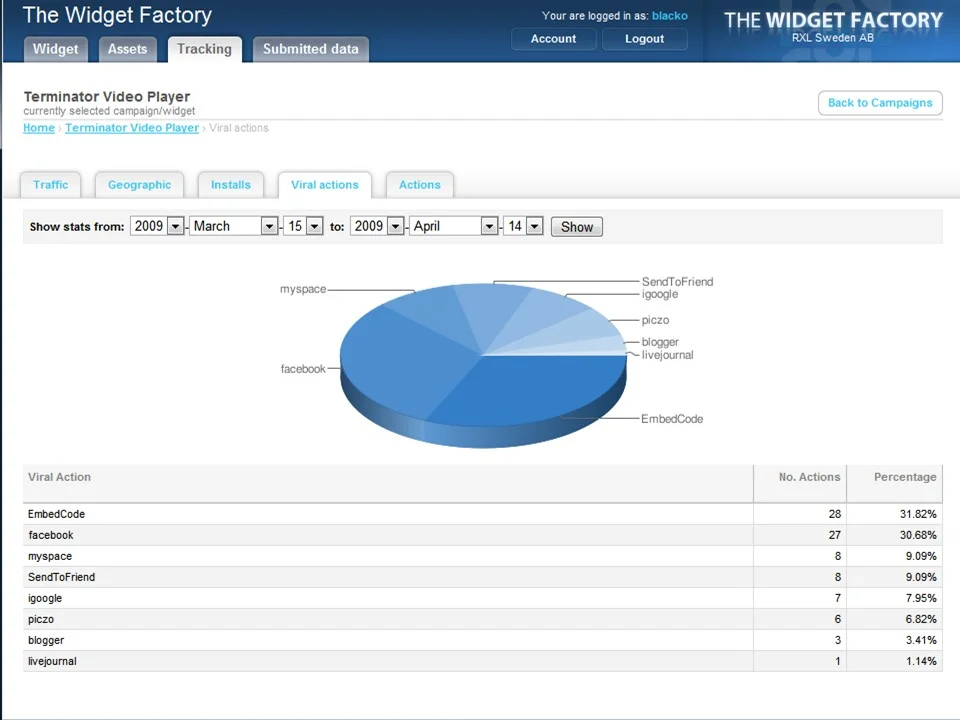The height and width of the screenshot is (720, 960).
Task: Select the SendToFriend table row name
Action: (x=61, y=577)
